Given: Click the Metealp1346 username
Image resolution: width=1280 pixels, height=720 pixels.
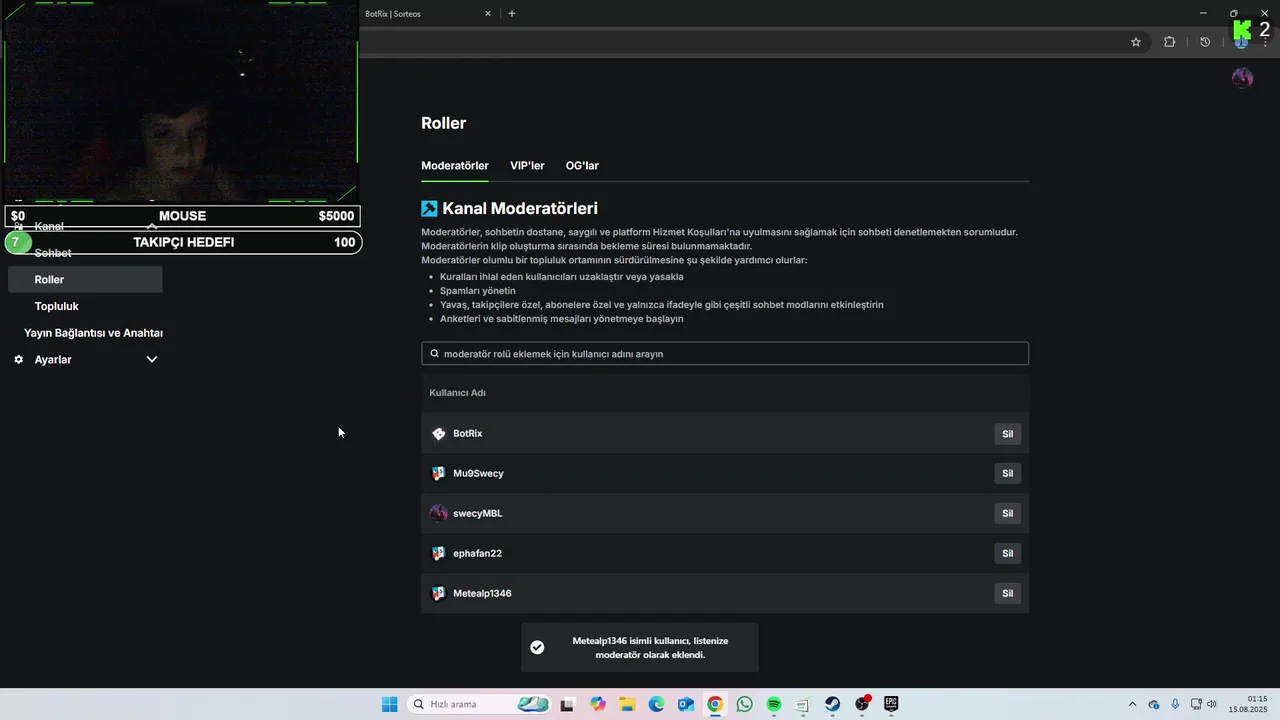Looking at the screenshot, I should pos(482,594).
